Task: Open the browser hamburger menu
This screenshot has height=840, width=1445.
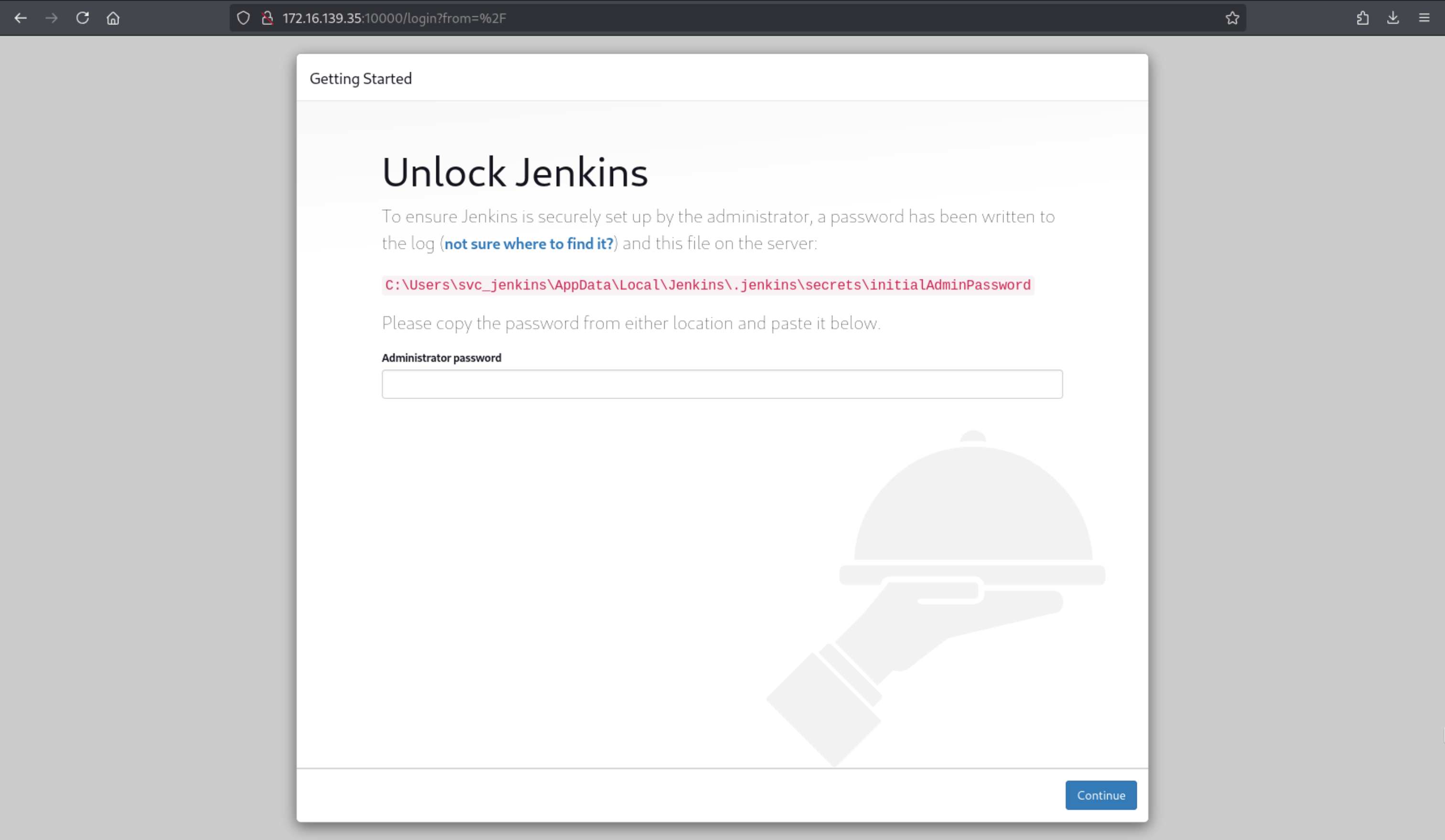Action: (x=1424, y=18)
